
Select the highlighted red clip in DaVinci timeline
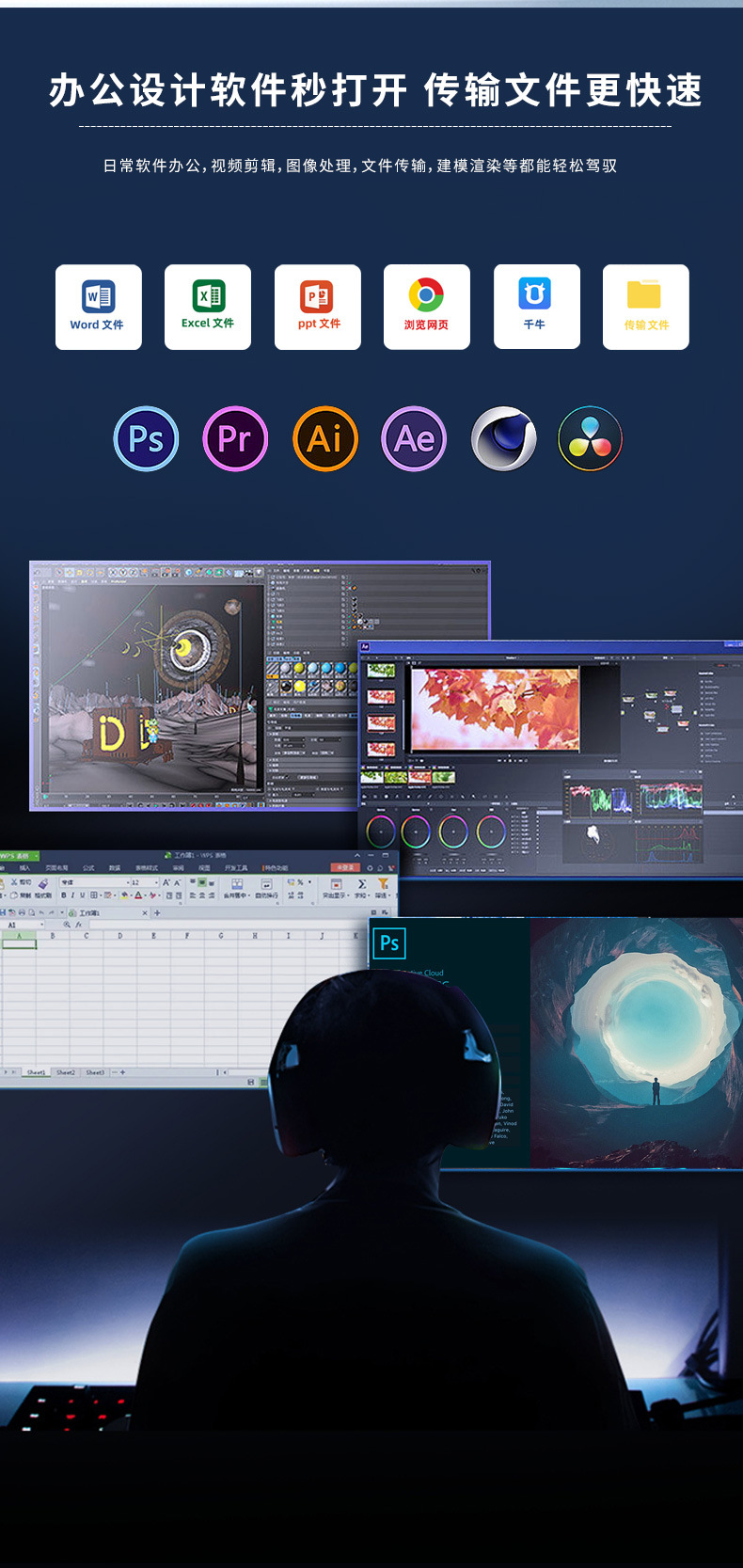419,777
